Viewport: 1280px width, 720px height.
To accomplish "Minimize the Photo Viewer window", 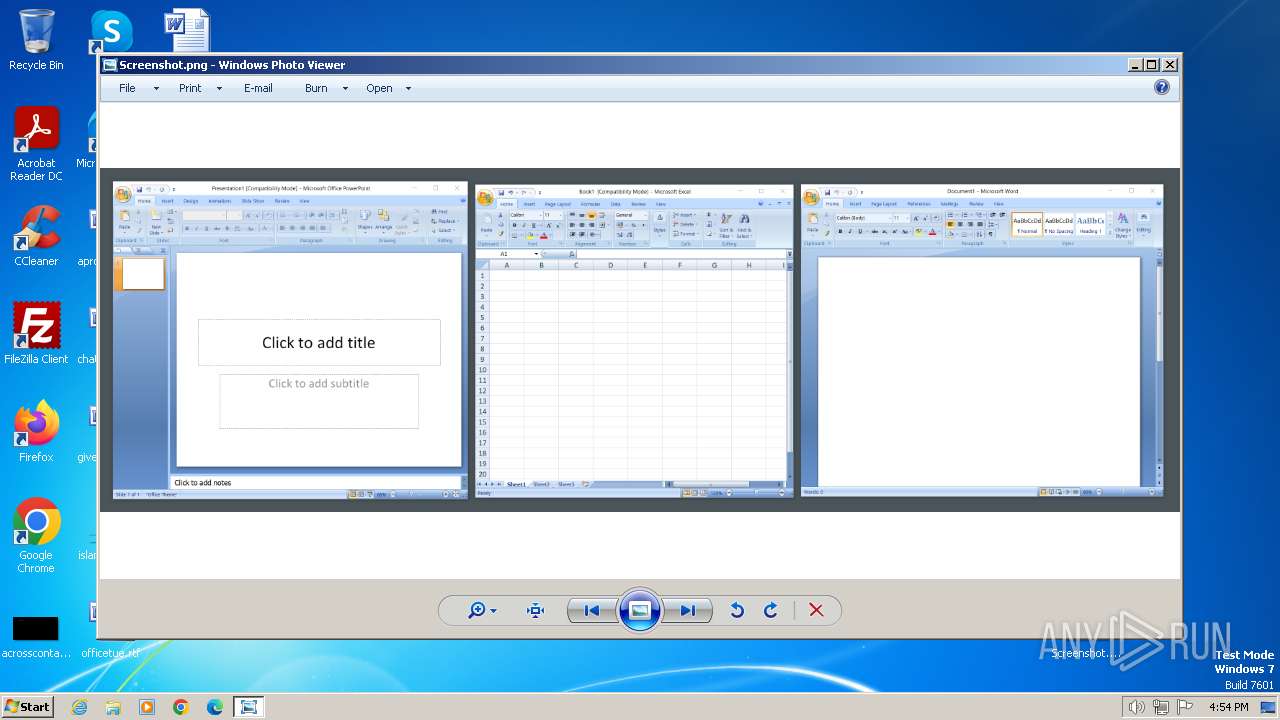I will pyautogui.click(x=1135, y=64).
